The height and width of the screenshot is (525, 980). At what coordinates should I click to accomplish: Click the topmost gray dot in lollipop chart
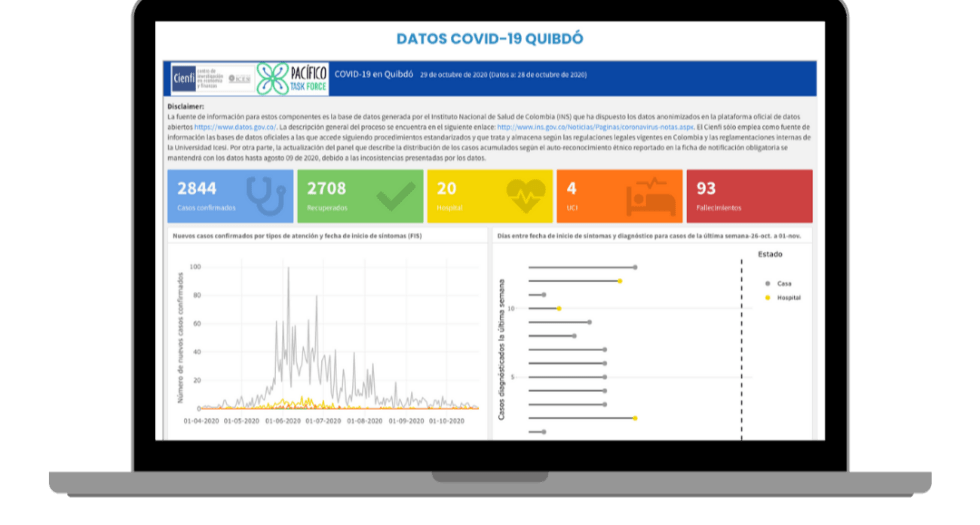635,267
